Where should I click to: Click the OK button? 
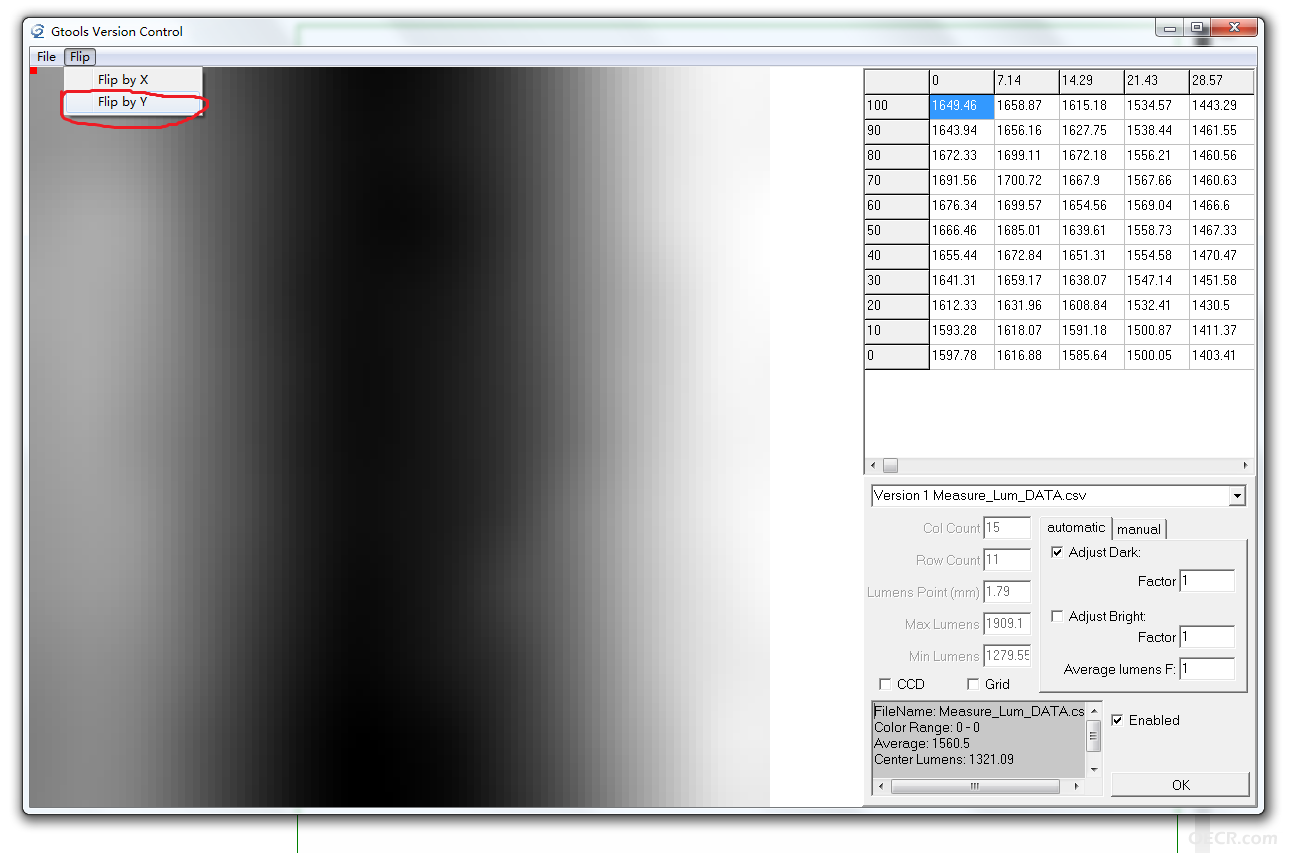point(1180,785)
